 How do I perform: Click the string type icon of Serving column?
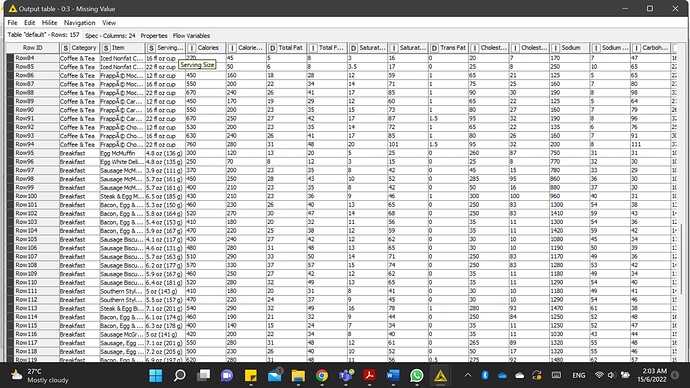151,48
